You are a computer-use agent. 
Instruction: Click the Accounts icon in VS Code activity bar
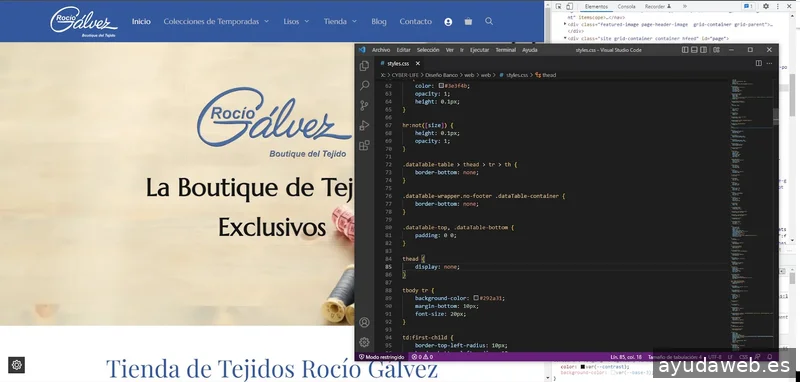[x=364, y=322]
